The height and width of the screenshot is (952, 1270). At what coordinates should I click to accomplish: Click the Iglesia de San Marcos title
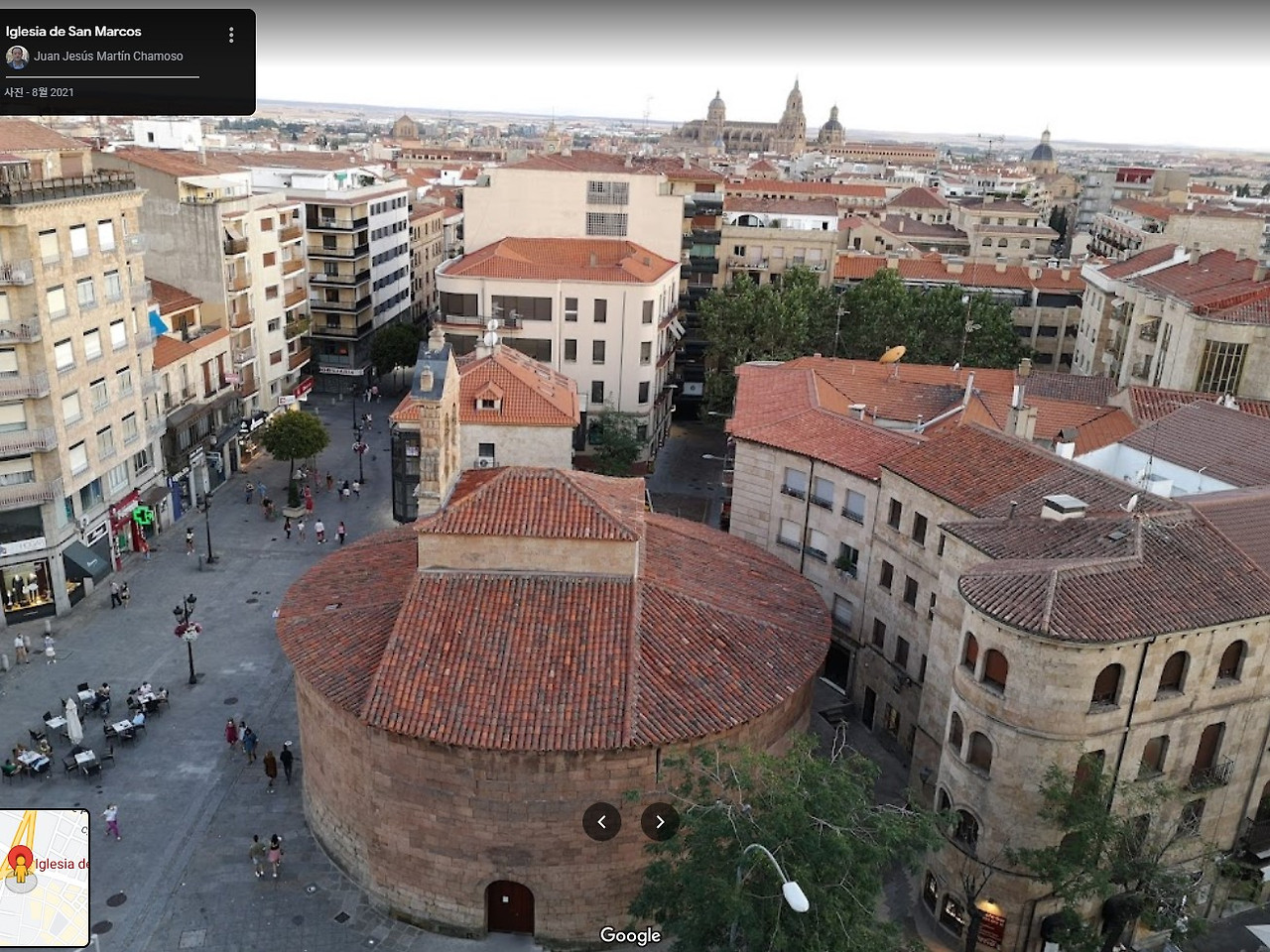tap(72, 31)
